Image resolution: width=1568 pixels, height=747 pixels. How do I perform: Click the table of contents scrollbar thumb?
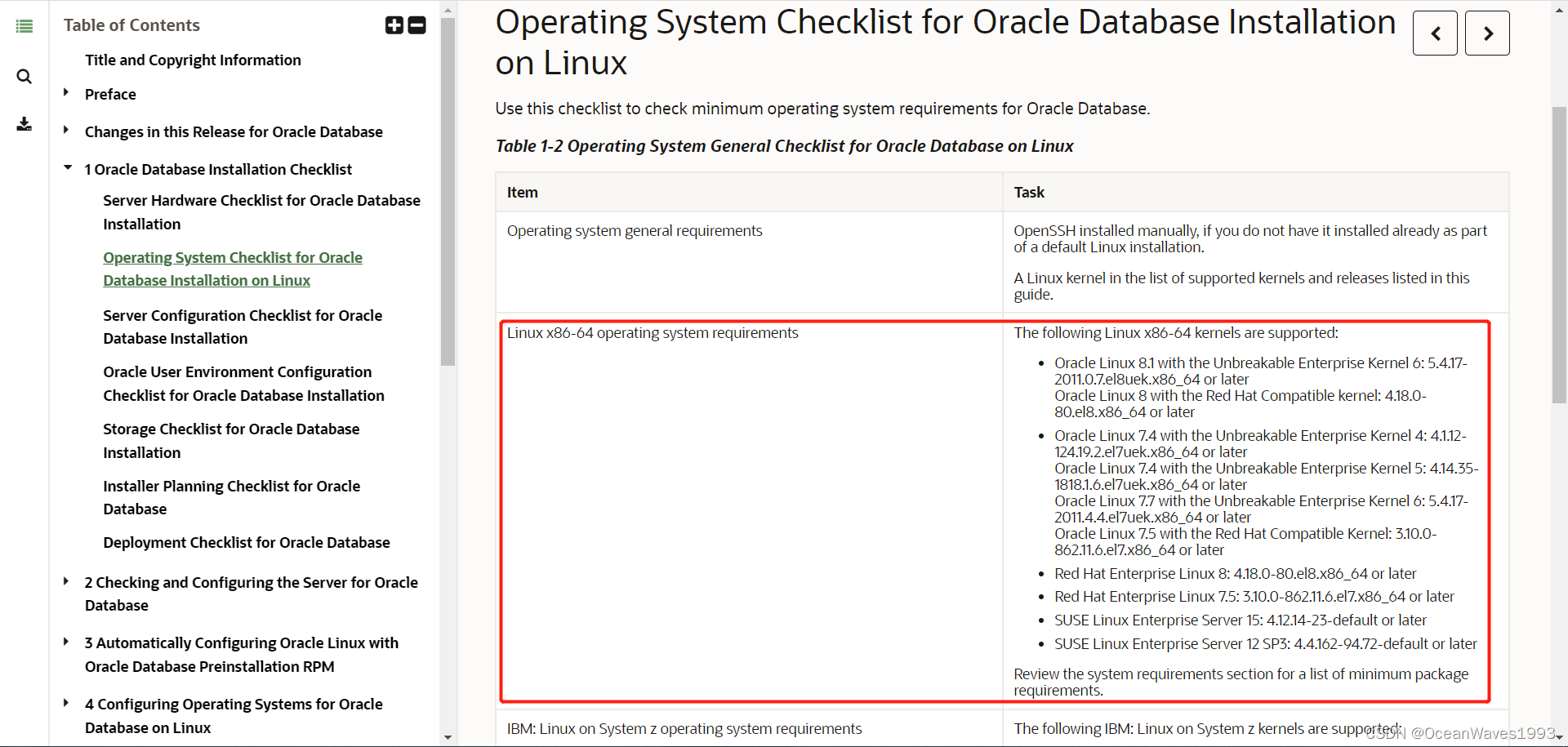tap(448, 192)
